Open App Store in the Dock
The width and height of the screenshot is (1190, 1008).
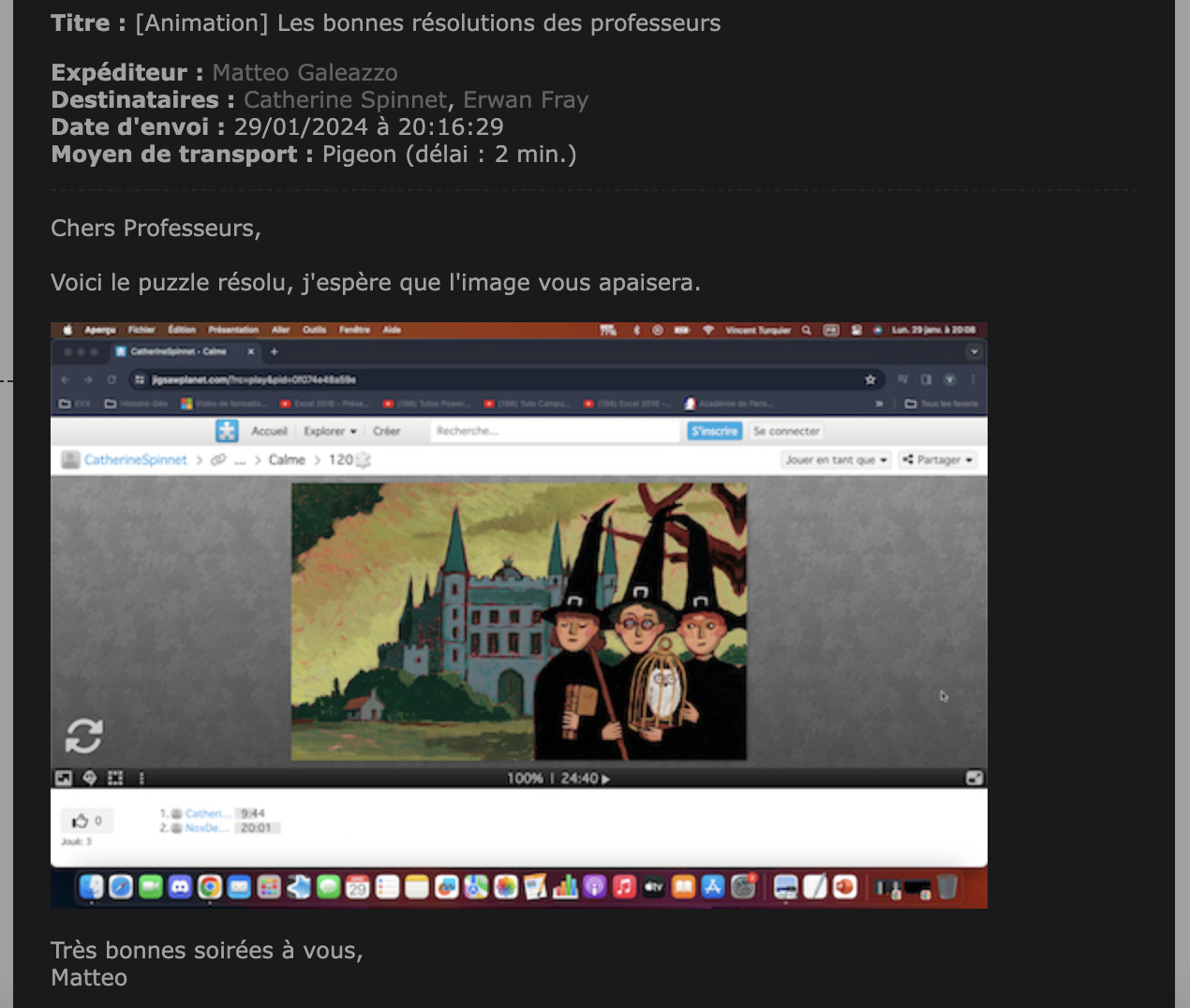click(713, 886)
